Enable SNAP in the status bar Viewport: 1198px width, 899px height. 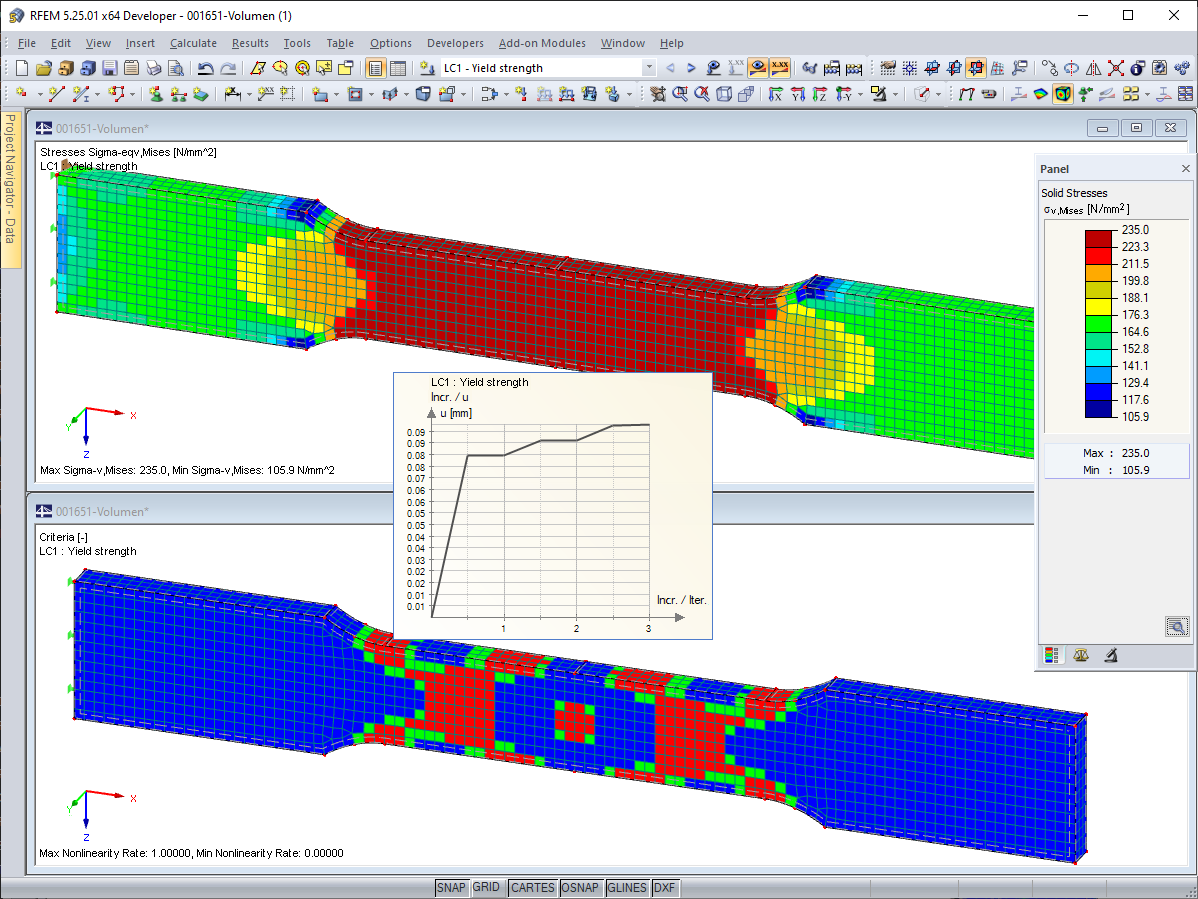click(x=451, y=887)
